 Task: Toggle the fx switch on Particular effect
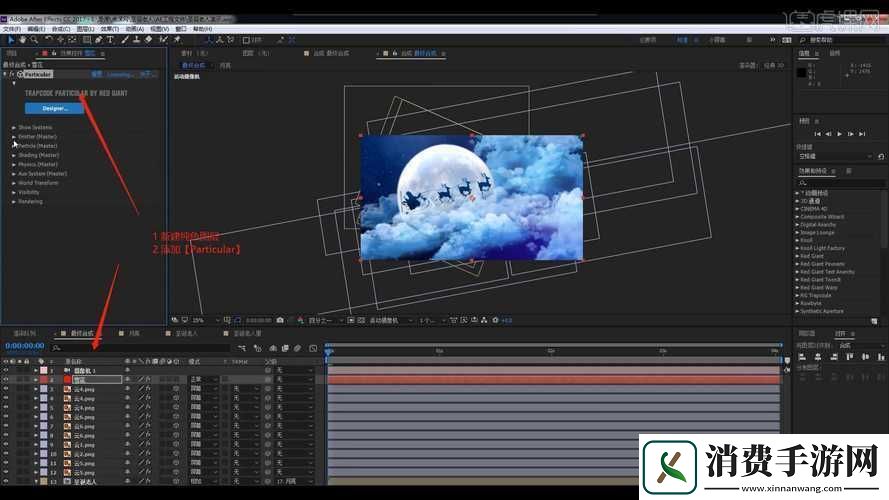pos(12,74)
